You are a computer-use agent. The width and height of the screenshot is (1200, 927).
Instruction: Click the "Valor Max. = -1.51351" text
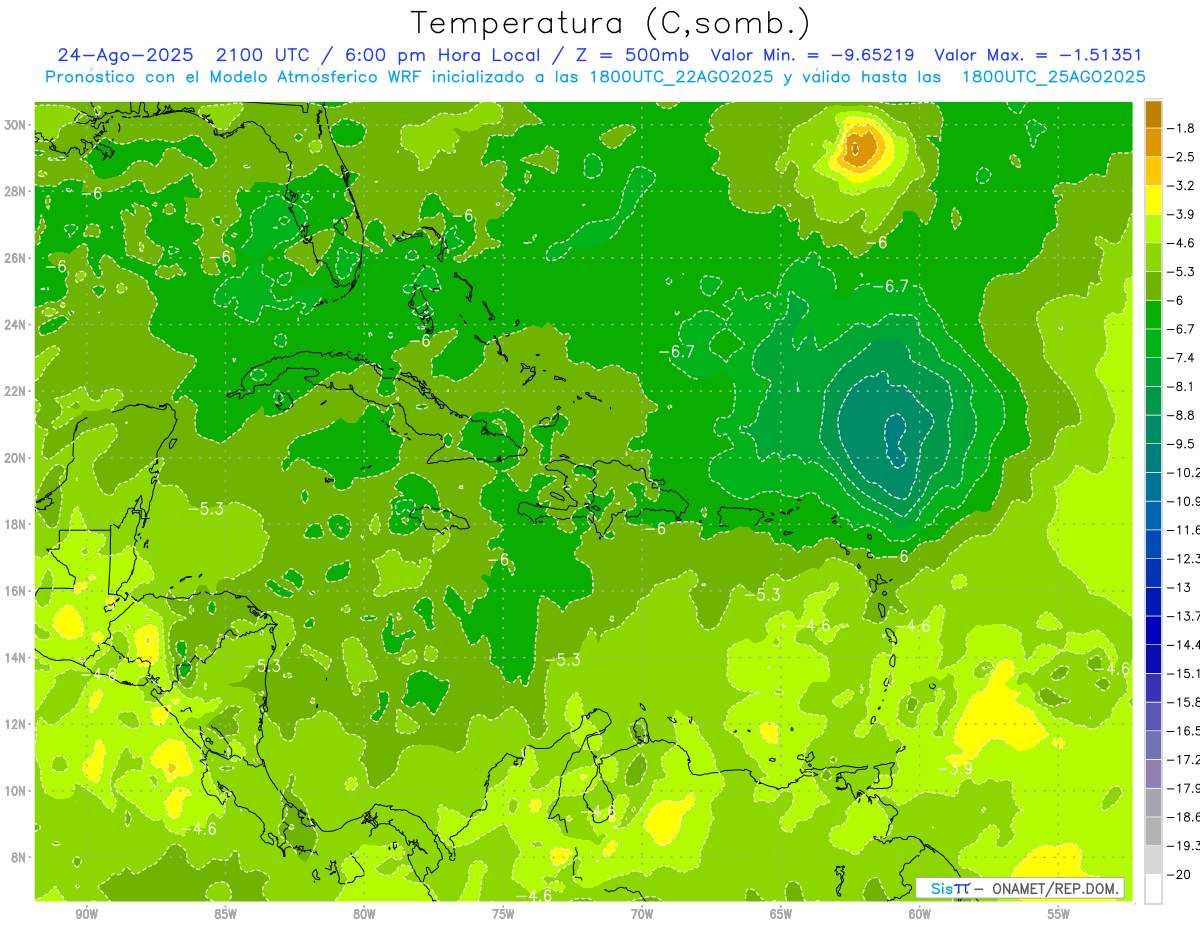point(1038,55)
